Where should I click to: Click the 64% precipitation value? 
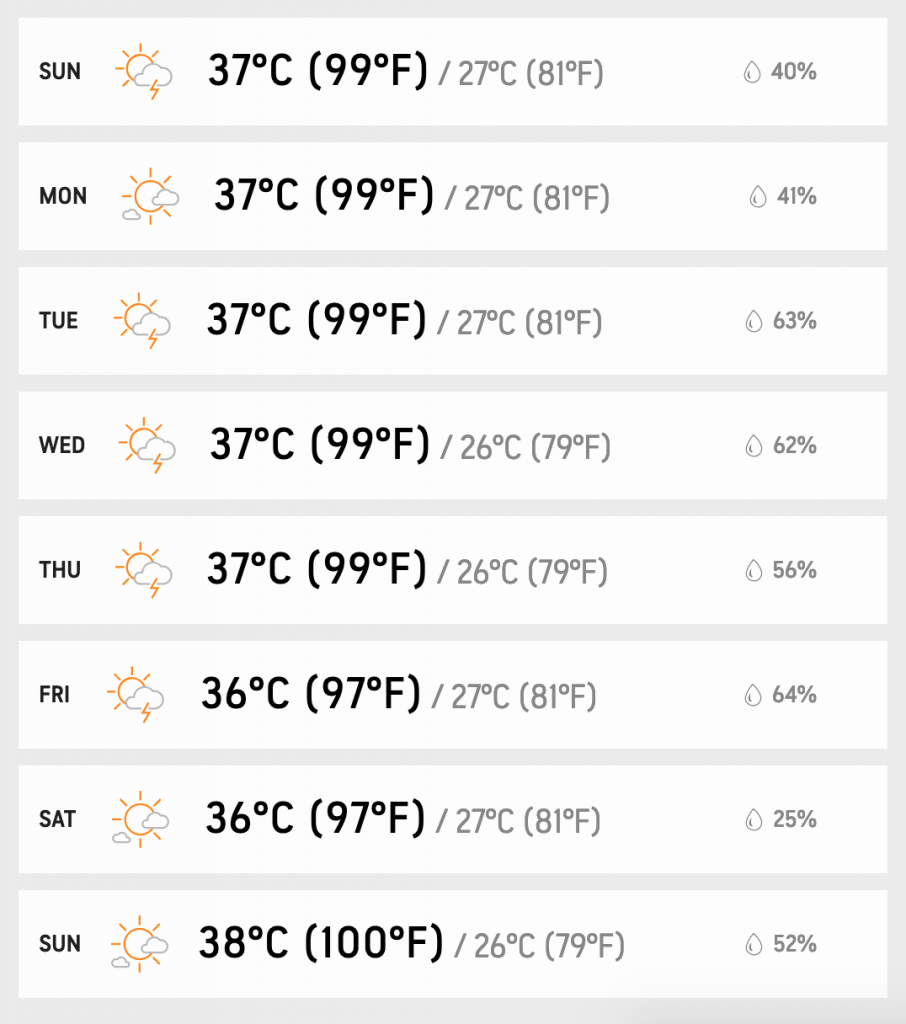click(794, 695)
